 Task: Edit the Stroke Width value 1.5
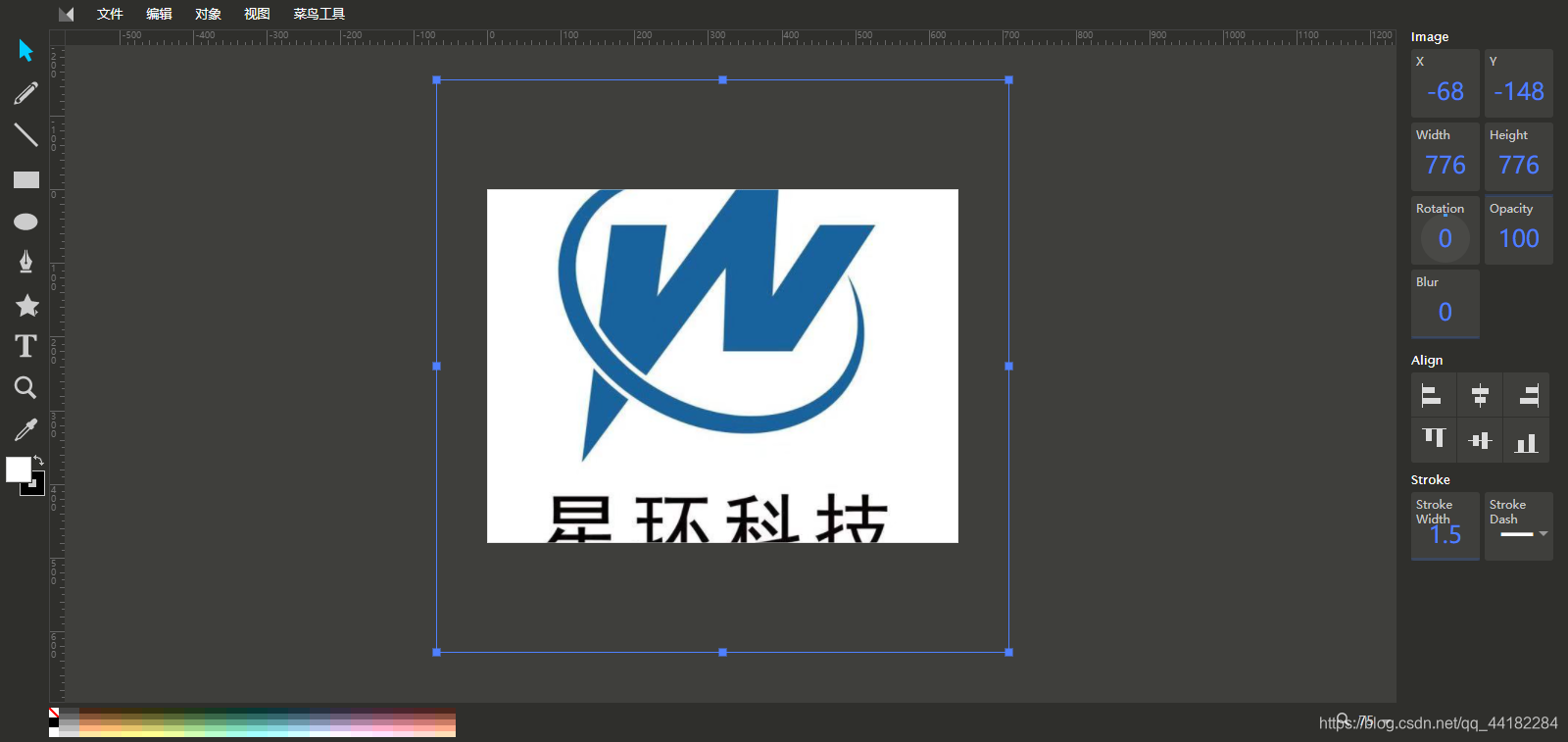tap(1445, 534)
